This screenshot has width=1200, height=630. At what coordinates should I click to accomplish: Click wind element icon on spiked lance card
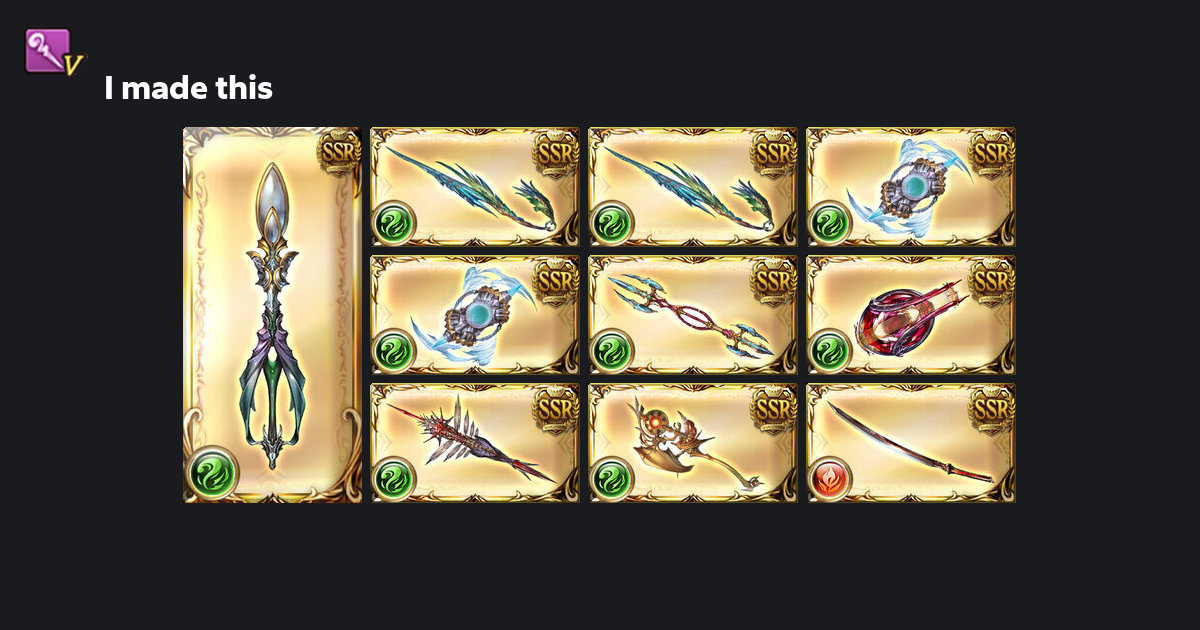point(394,478)
